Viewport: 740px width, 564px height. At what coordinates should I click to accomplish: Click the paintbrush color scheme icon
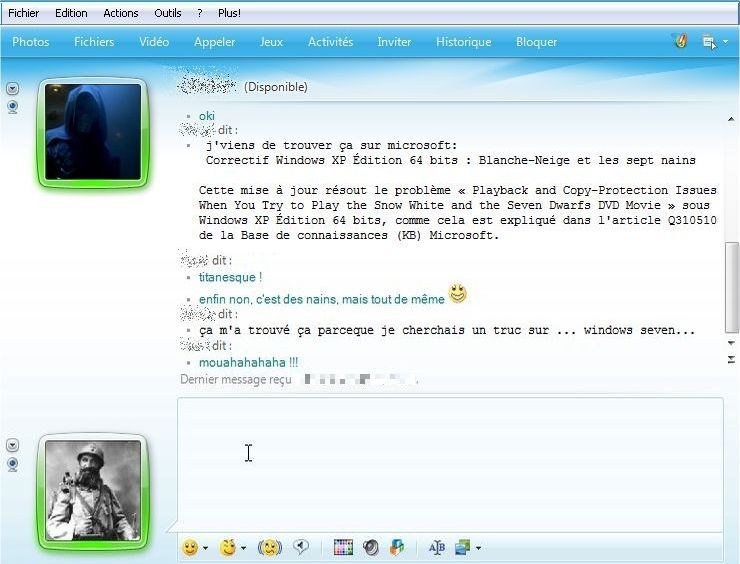pyautogui.click(x=680, y=42)
